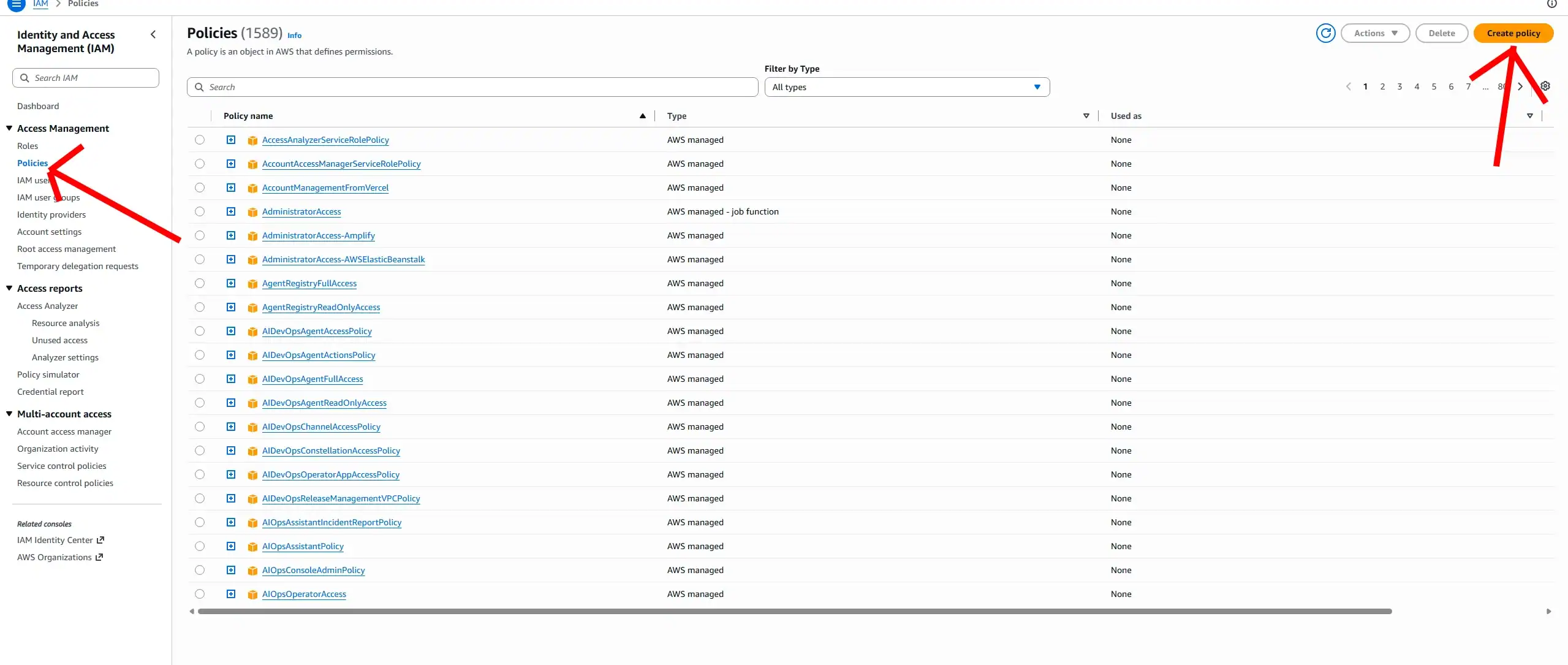Open Service control policies in the sidebar
The height and width of the screenshot is (665, 1568).
click(62, 466)
